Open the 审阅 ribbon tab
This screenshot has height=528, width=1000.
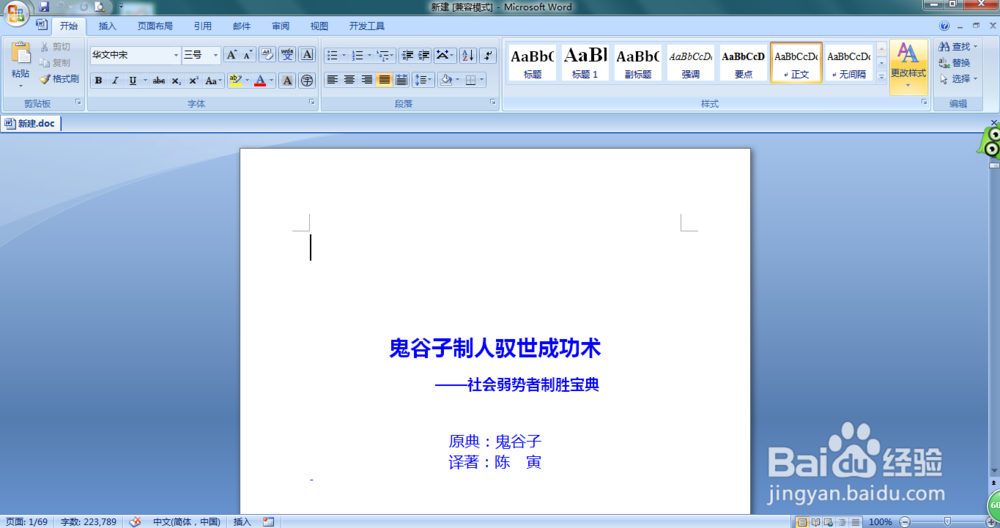281,26
